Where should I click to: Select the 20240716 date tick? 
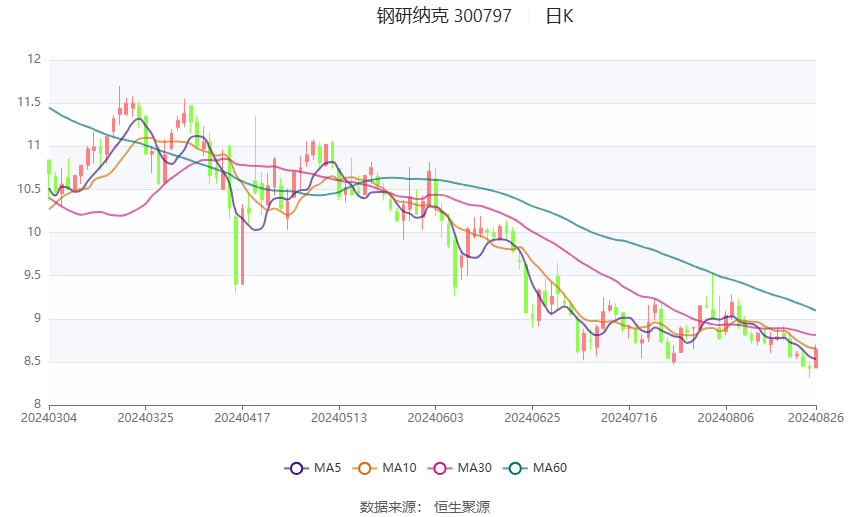click(629, 418)
